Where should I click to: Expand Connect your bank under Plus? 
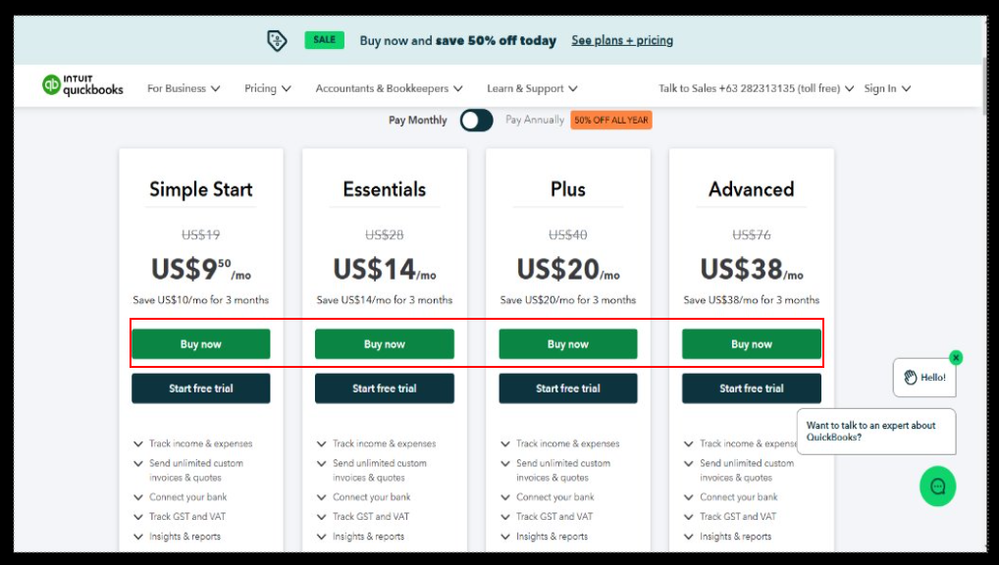tap(547, 497)
